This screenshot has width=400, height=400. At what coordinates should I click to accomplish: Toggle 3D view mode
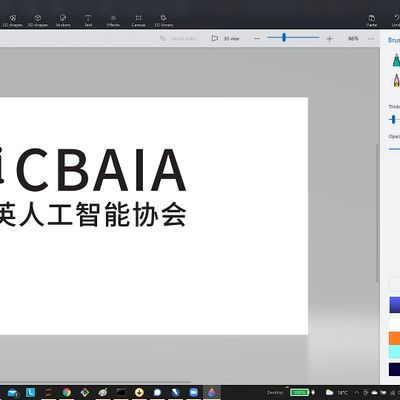(225, 39)
